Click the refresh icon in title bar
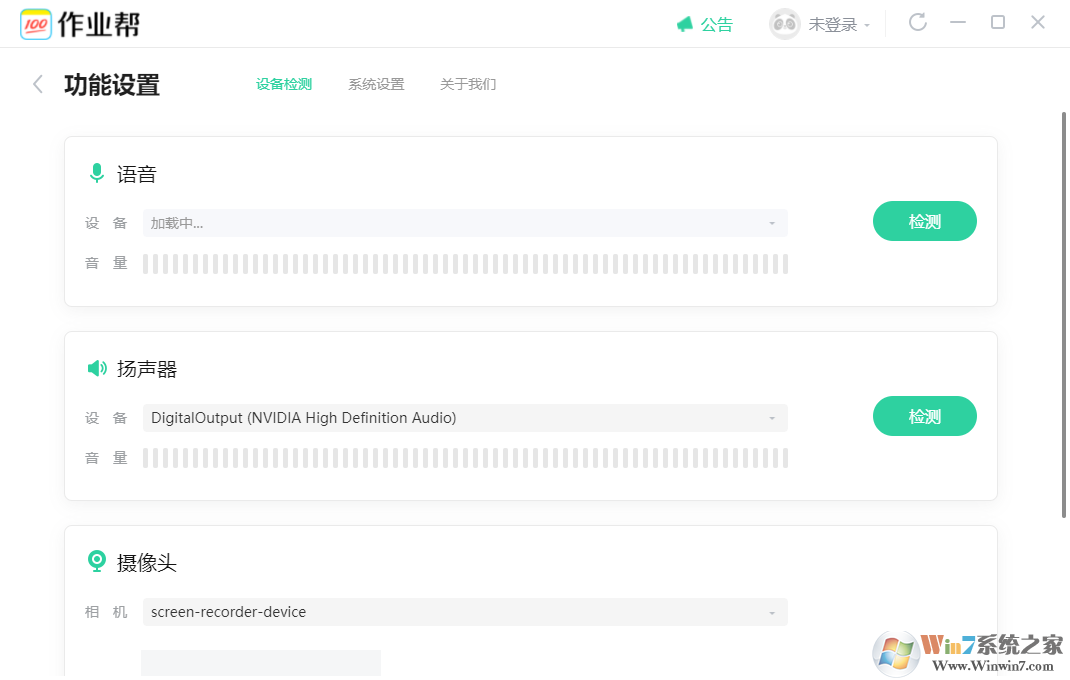This screenshot has height=680, width=1070. tap(918, 23)
